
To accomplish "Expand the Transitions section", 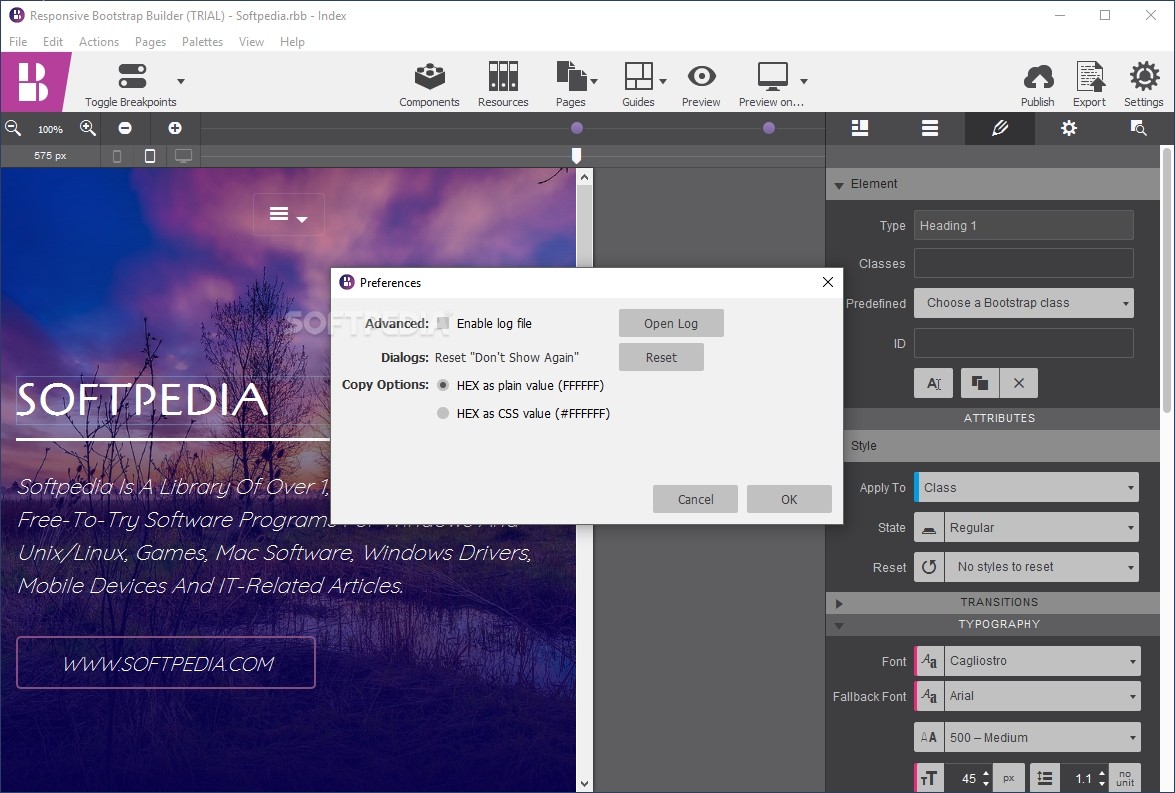I will coord(839,603).
